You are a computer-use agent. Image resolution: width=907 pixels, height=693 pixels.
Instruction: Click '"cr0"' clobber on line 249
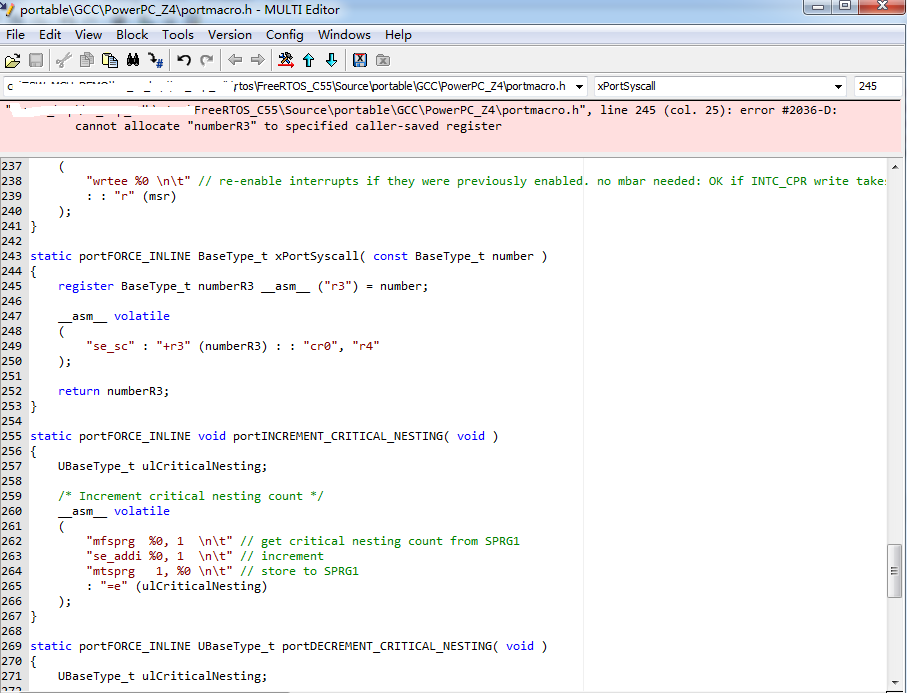tap(320, 346)
